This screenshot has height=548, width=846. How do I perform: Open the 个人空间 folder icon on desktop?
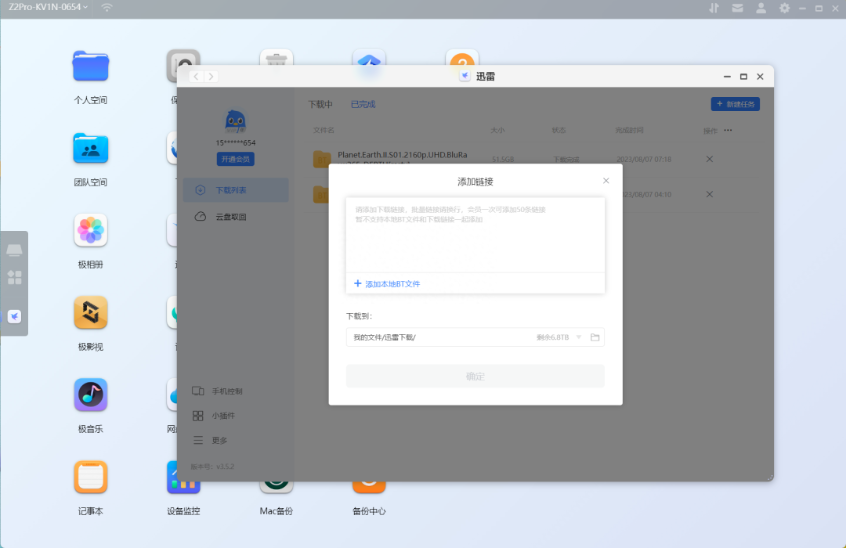click(x=91, y=66)
